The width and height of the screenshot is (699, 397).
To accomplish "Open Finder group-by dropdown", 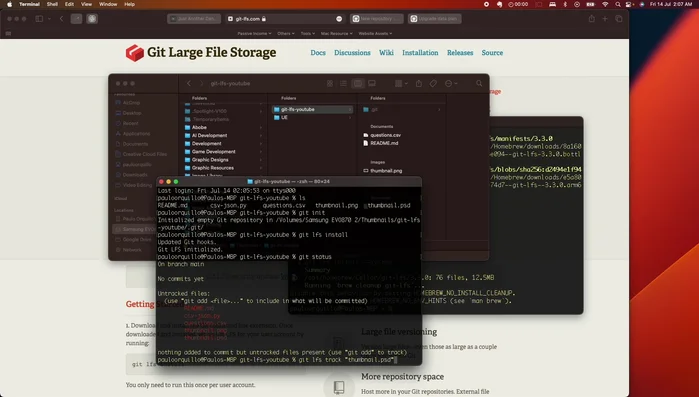I will coord(401,83).
